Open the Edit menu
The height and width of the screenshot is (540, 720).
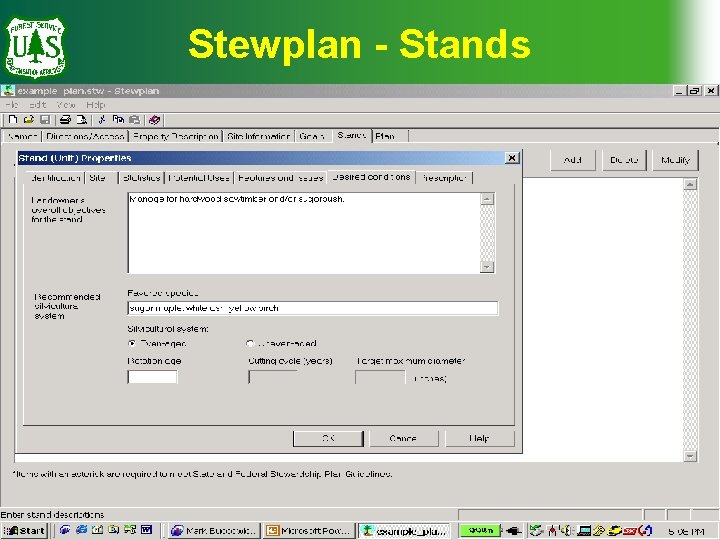(x=38, y=105)
